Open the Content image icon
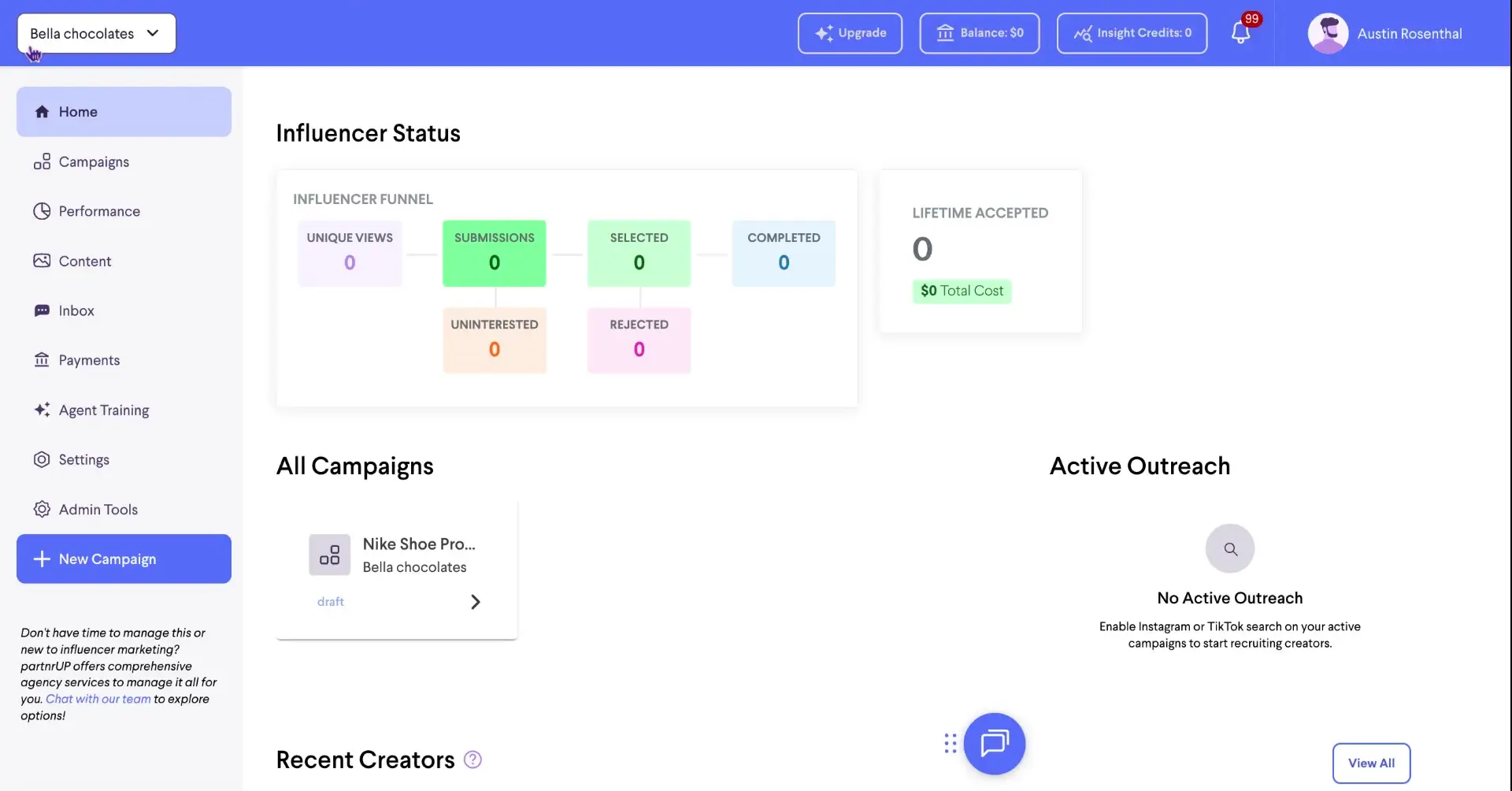The image size is (1512, 791). pos(43,260)
